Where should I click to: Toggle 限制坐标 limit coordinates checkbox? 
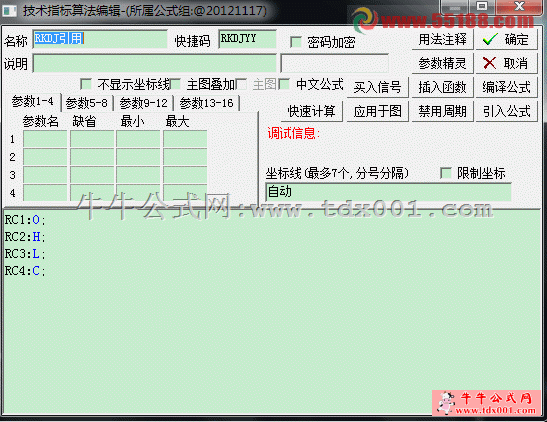[446, 173]
